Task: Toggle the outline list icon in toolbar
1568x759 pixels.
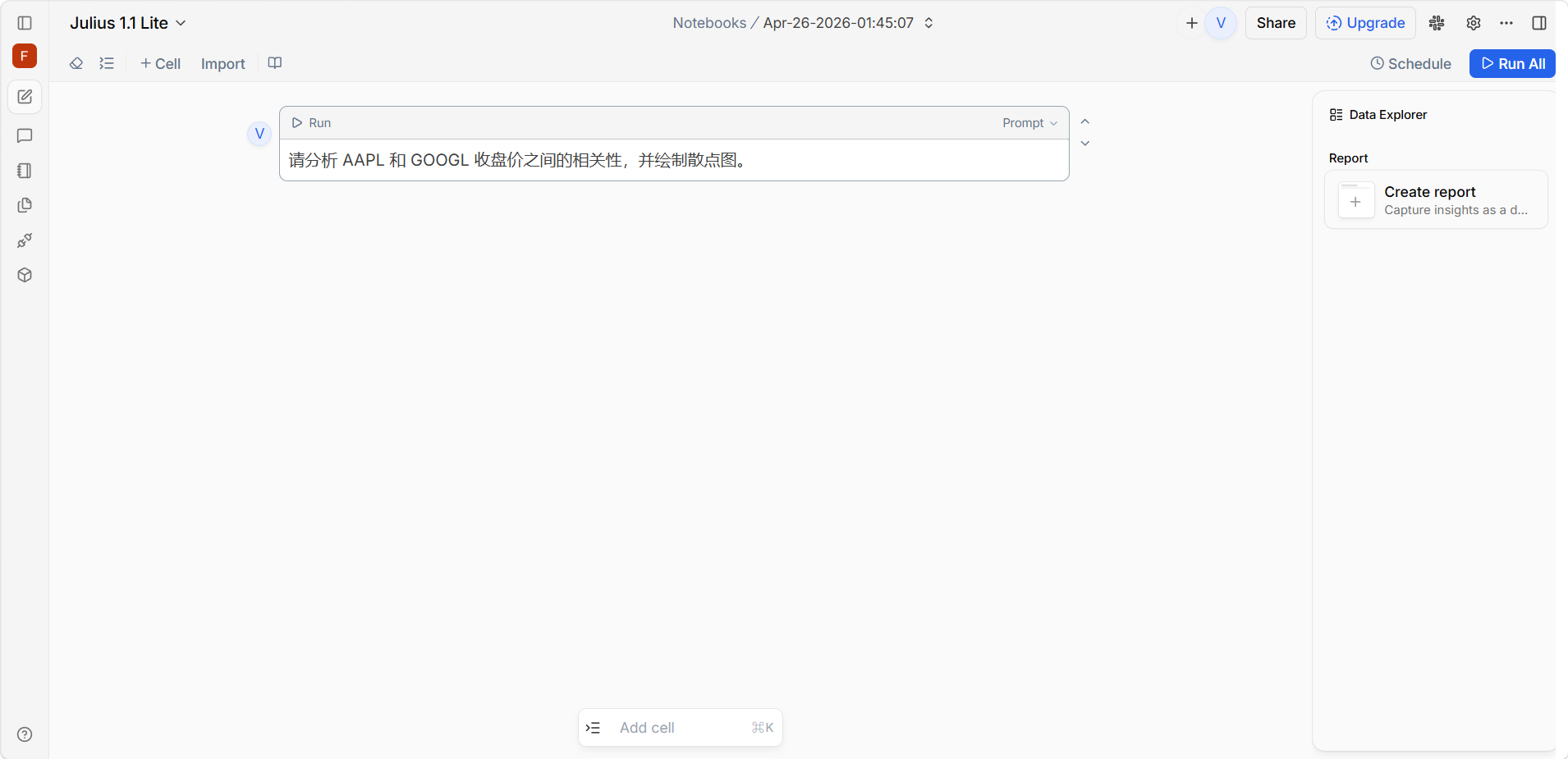Action: (x=107, y=63)
